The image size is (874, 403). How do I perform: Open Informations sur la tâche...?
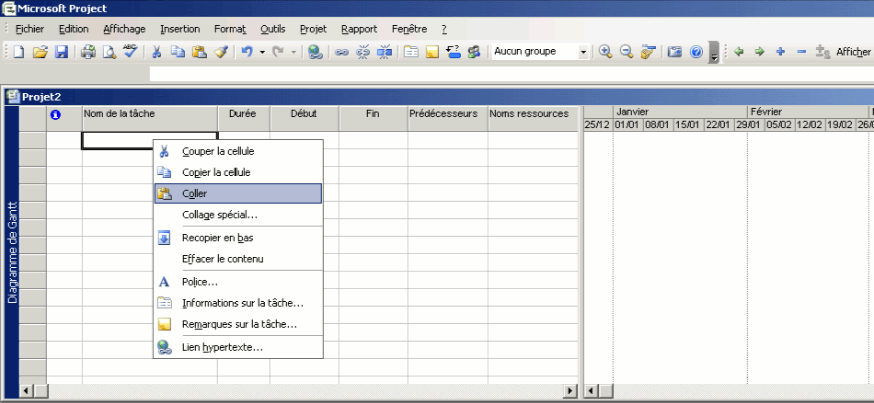pos(238,303)
